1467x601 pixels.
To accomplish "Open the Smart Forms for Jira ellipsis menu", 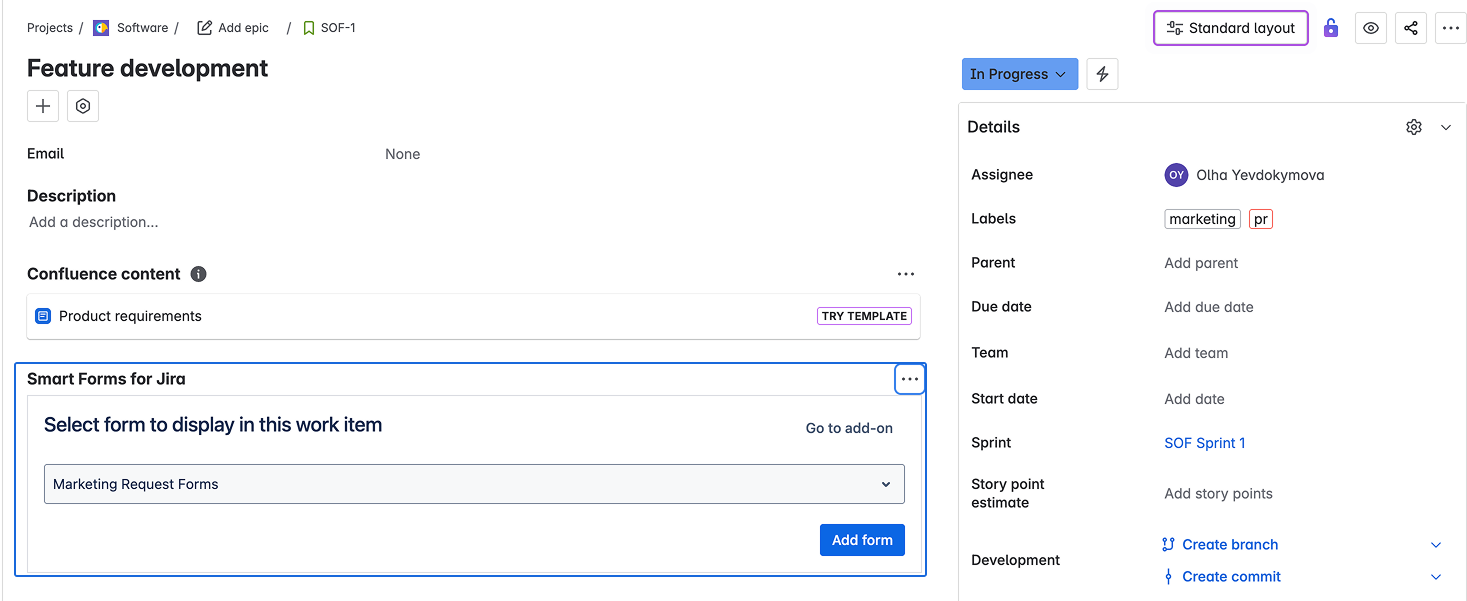I will pyautogui.click(x=909, y=379).
